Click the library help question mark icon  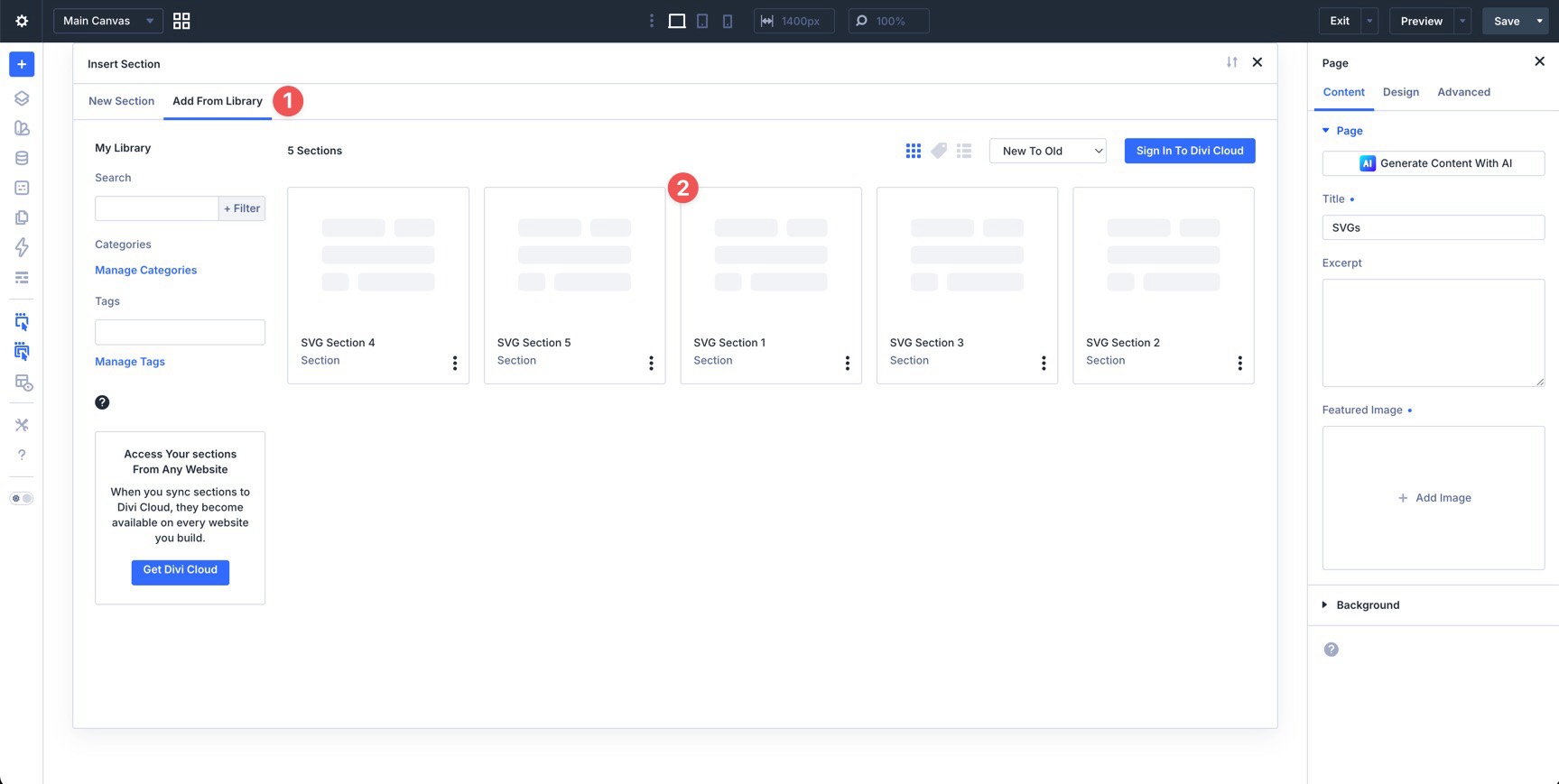click(x=102, y=402)
